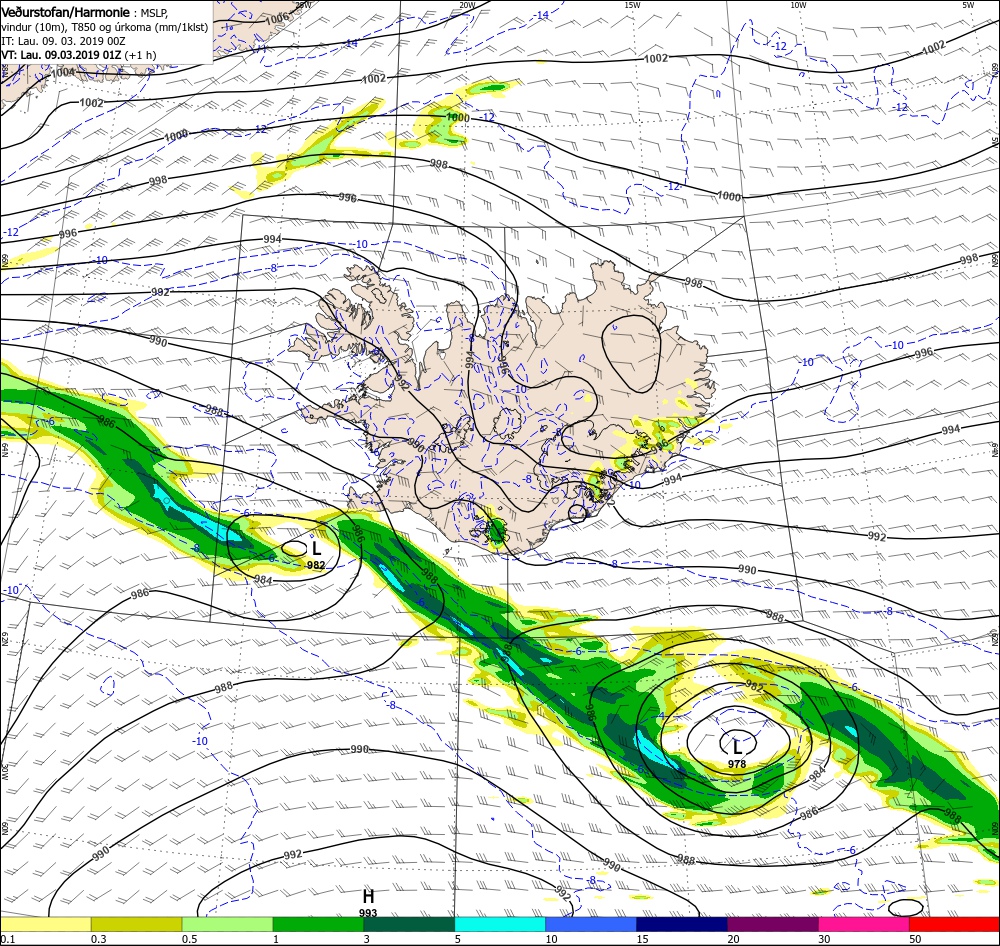1000x946 pixels.
Task: Choose the cyan 5 mm legend swatch
Action: pyautogui.click(x=500, y=924)
